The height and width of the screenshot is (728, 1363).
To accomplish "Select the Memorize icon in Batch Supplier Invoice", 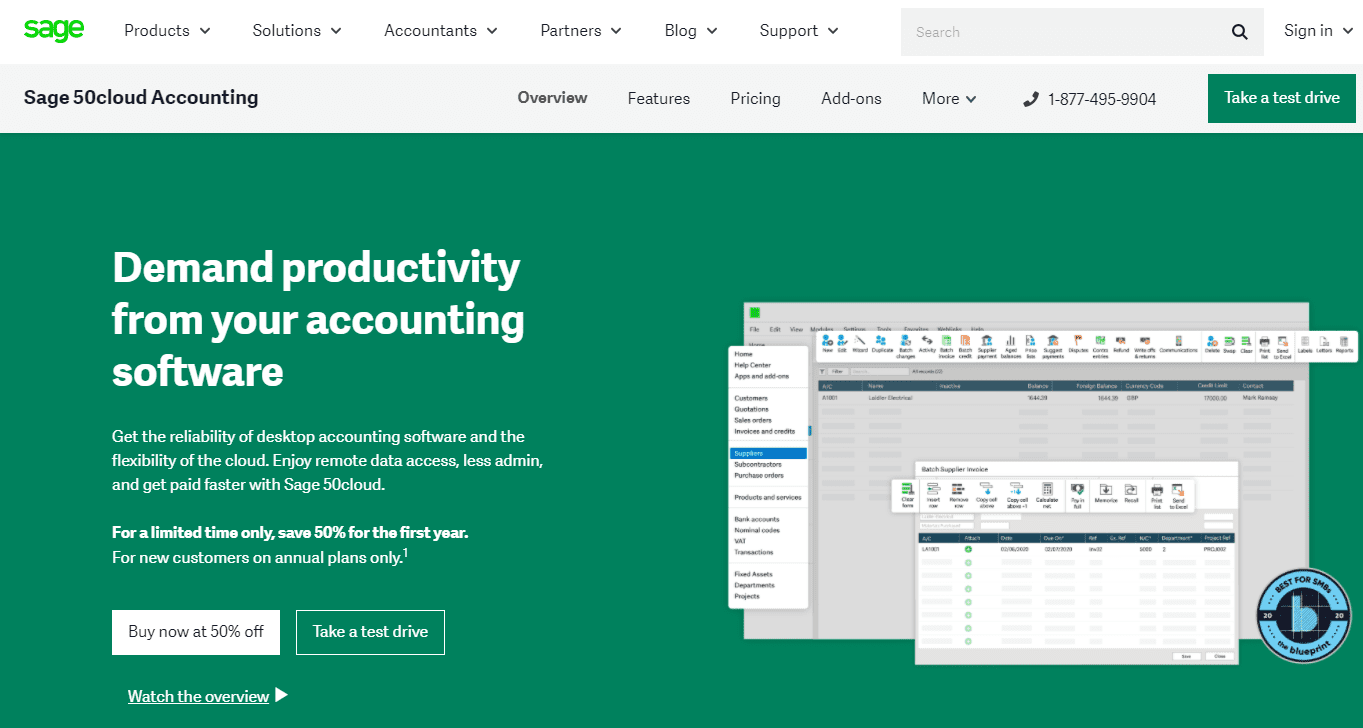I will (x=1106, y=490).
